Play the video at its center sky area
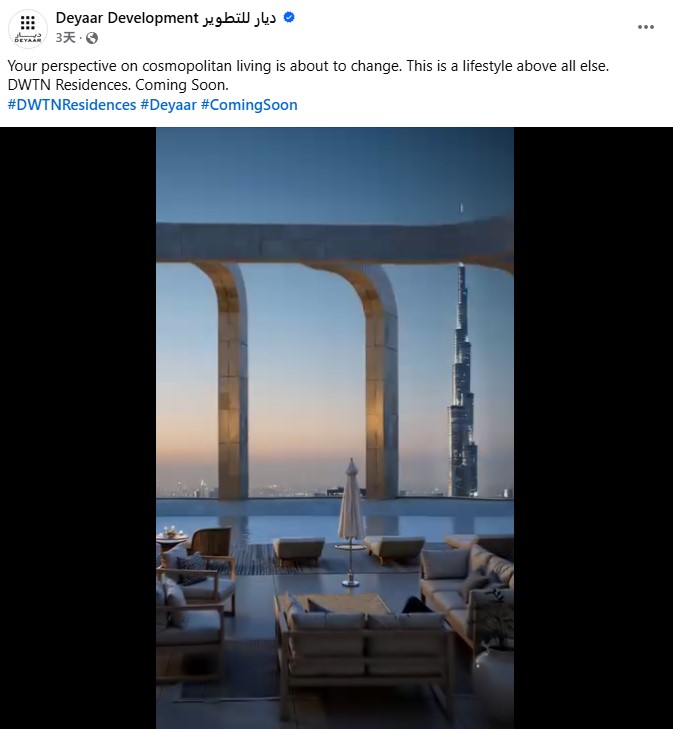This screenshot has width=673, height=729. 335,177
